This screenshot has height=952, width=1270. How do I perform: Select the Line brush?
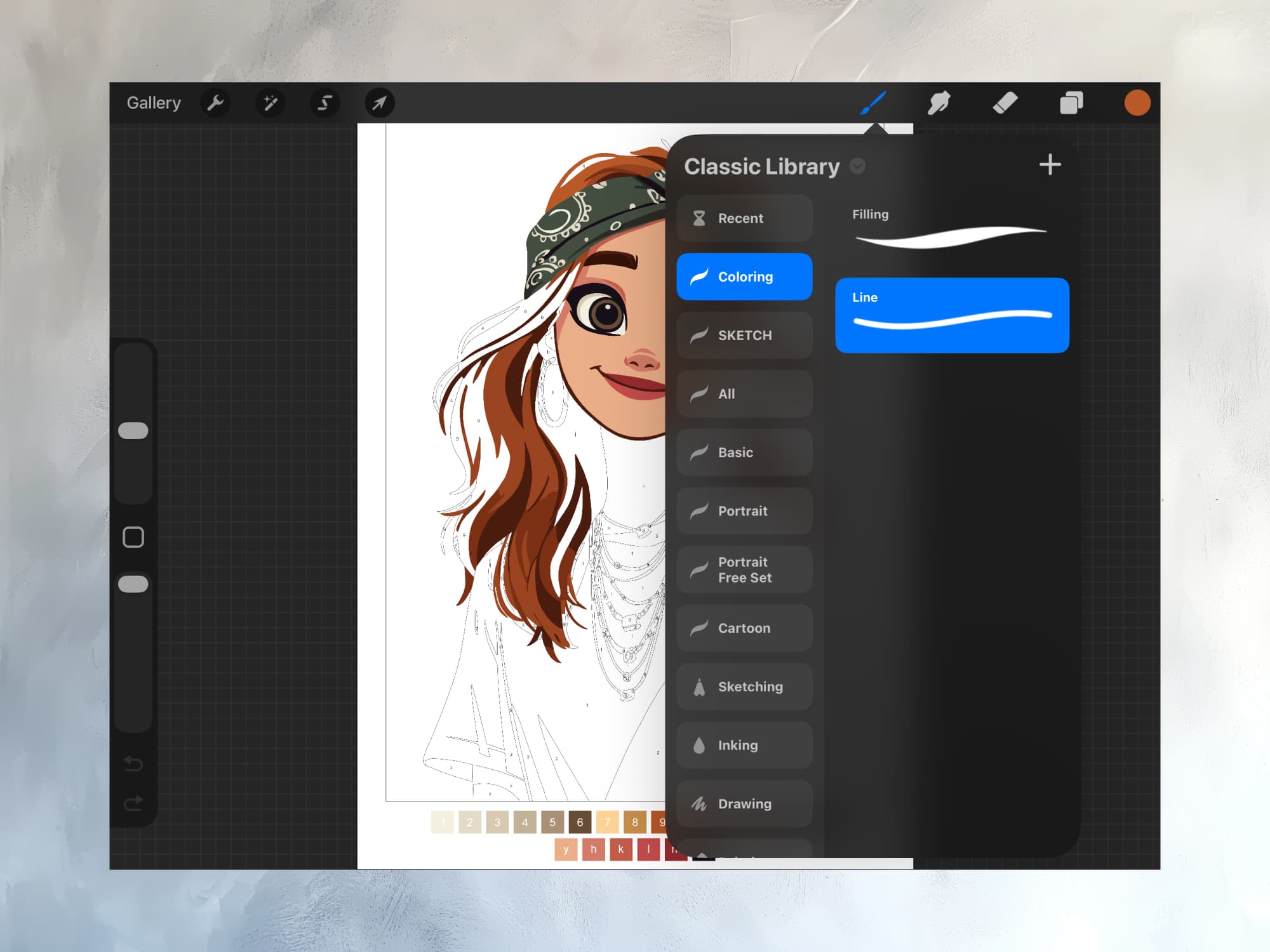click(951, 314)
